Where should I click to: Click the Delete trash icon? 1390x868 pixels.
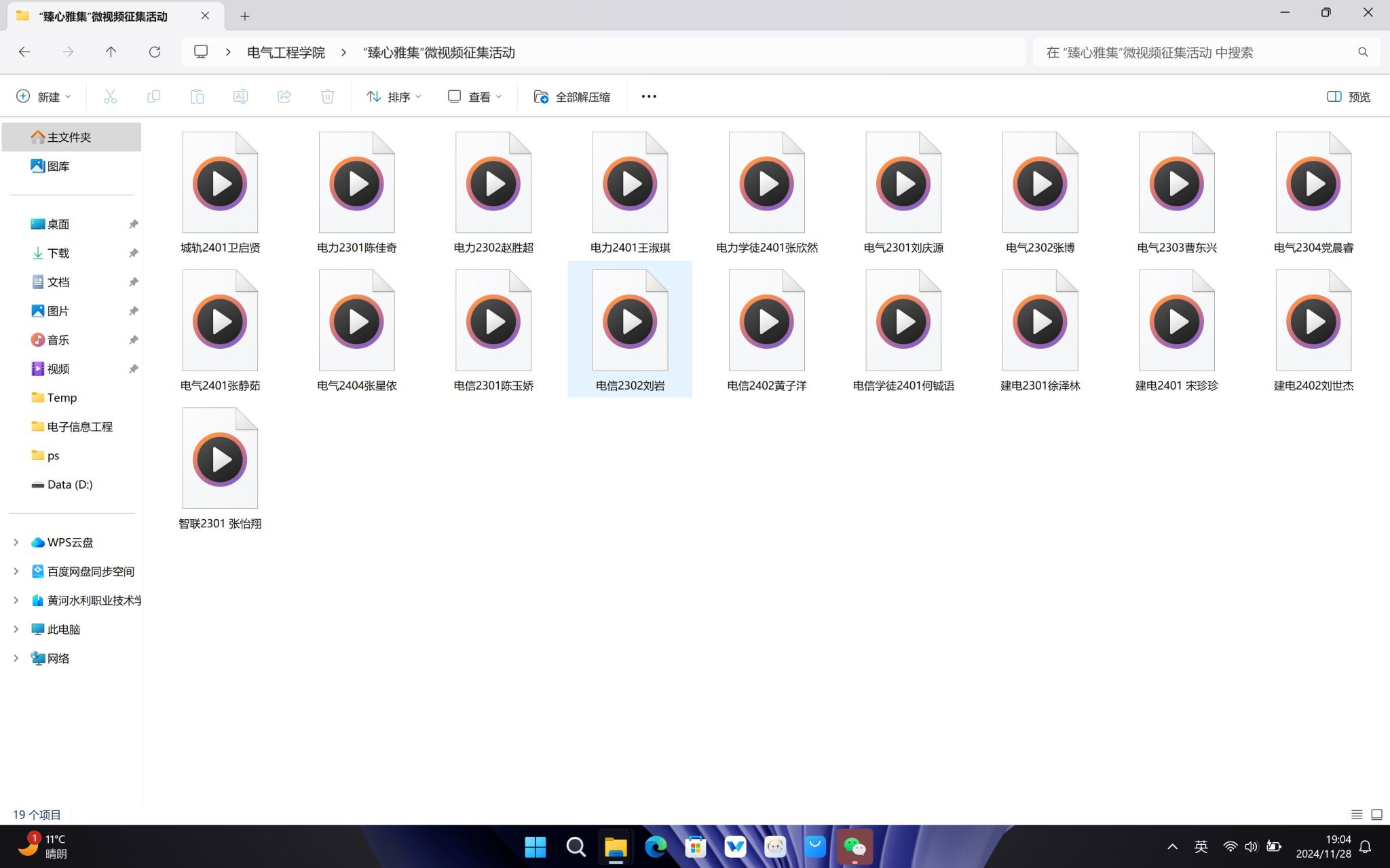pos(327,96)
